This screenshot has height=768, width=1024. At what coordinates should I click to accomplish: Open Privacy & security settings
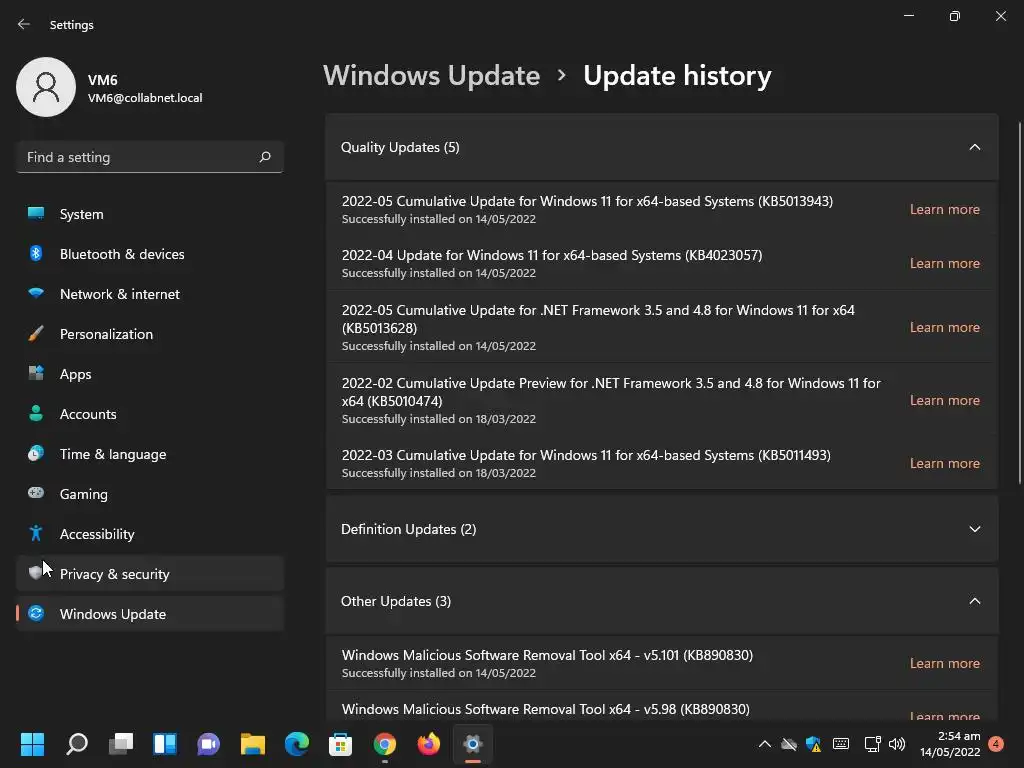[x=150, y=573]
